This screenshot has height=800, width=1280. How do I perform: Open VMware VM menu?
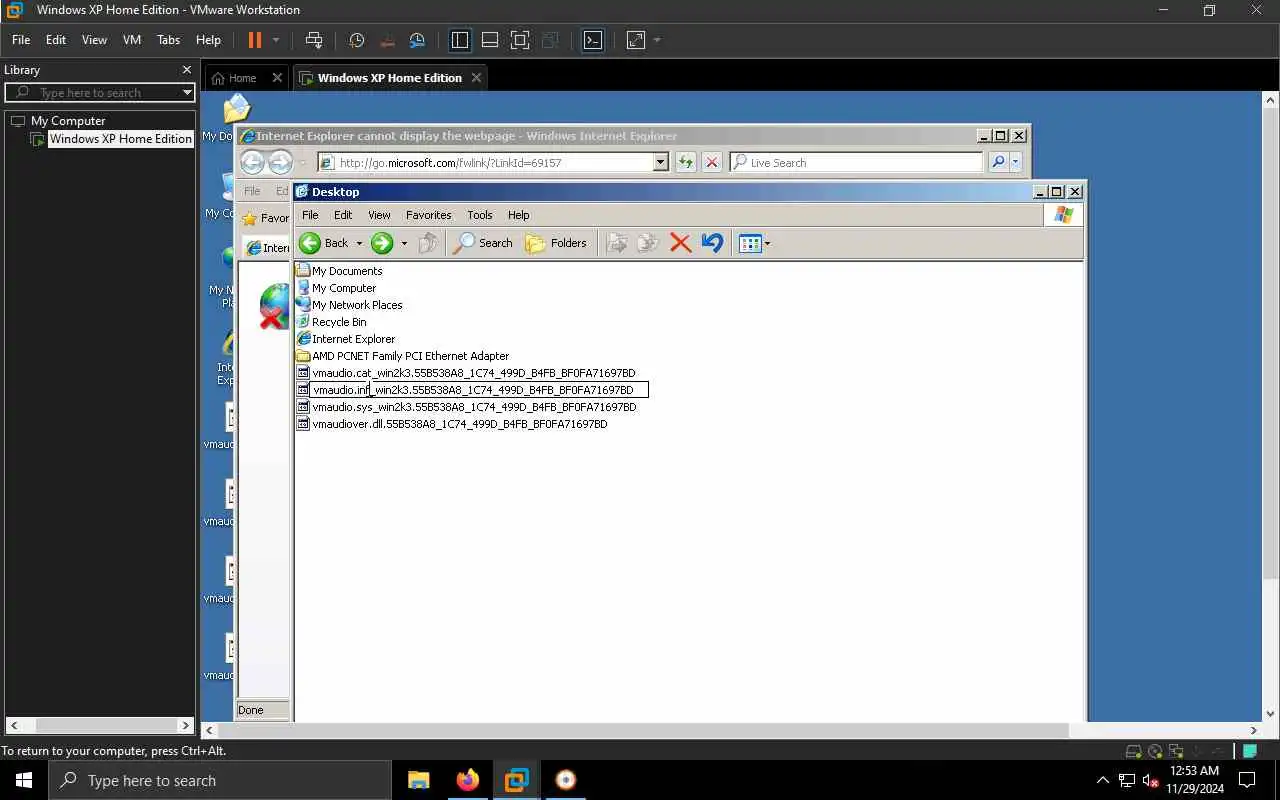(132, 40)
